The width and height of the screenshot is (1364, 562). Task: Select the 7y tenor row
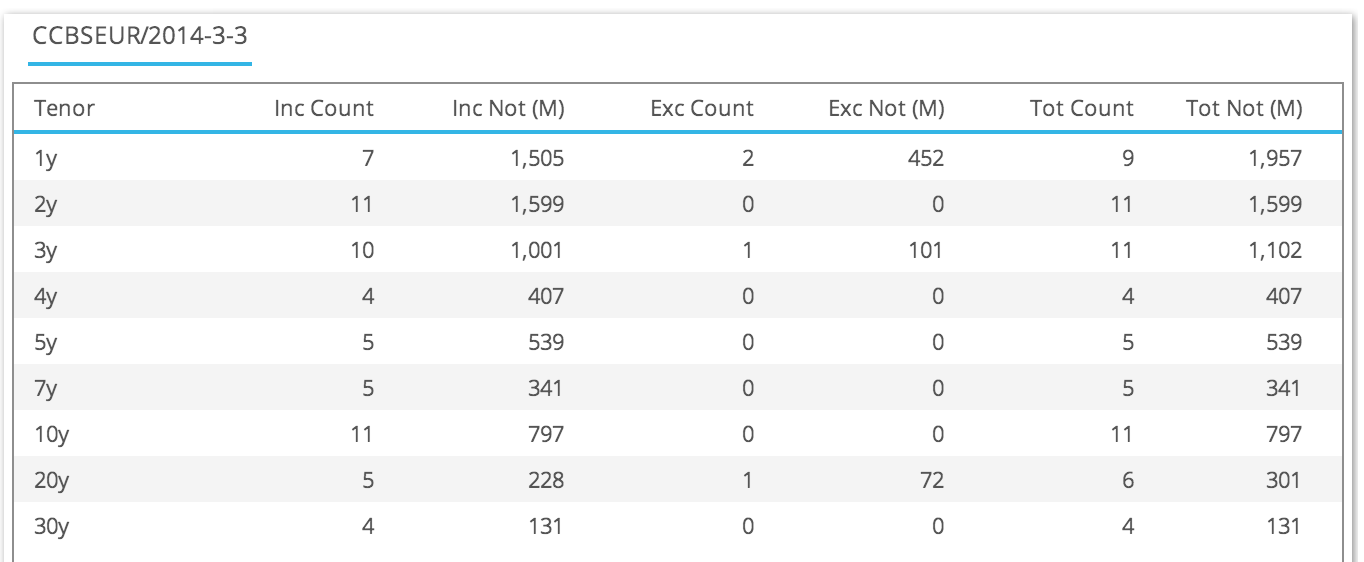(x=677, y=388)
